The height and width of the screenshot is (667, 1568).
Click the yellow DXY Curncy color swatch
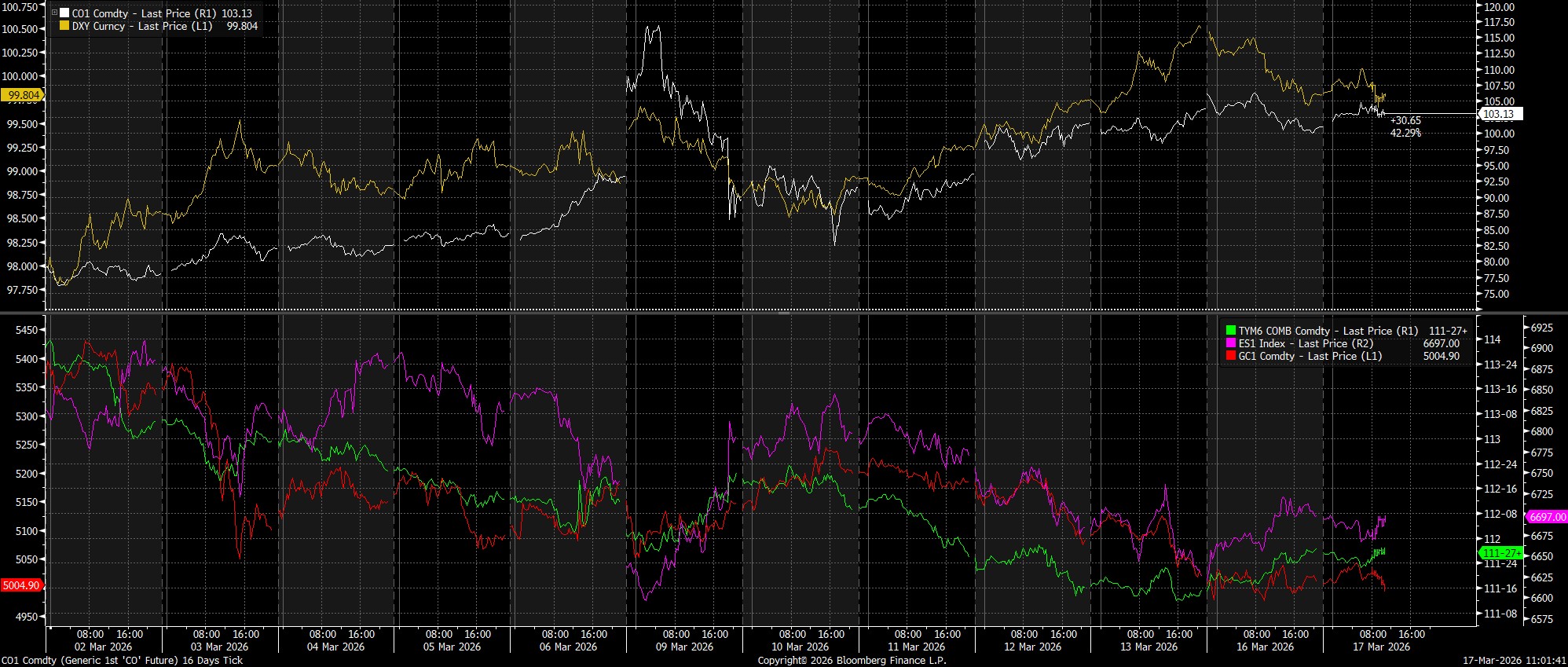click(64, 26)
